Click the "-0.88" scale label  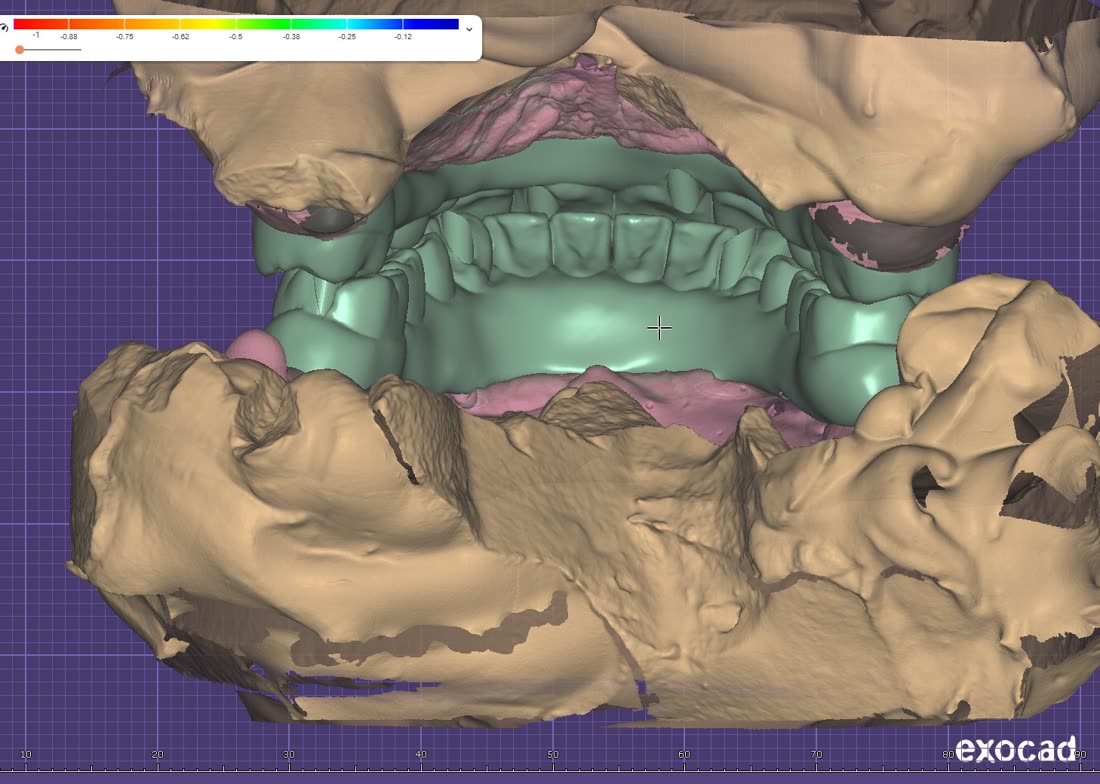69,36
